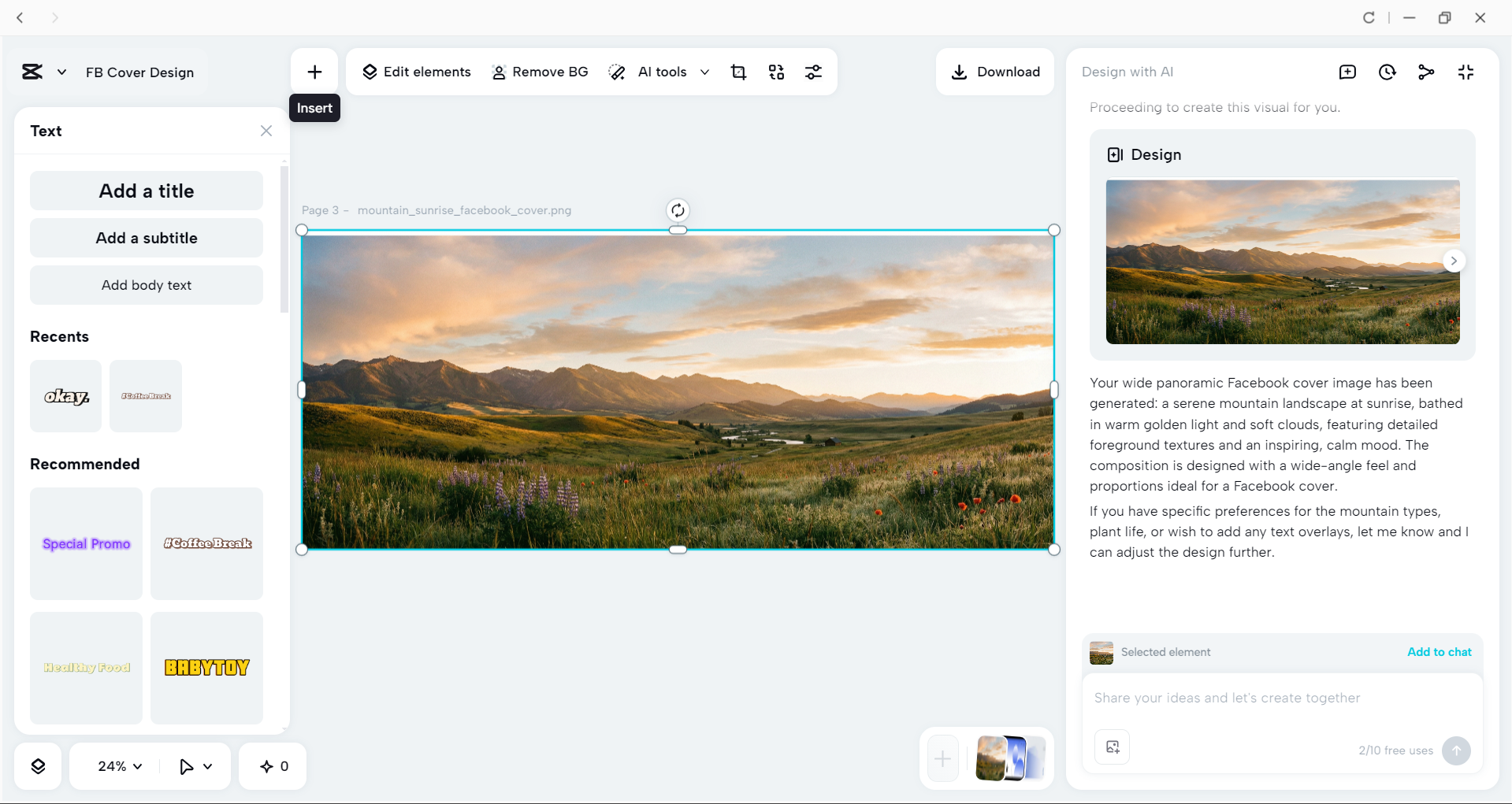Click the Edit elements menu item
The width and height of the screenshot is (1512, 804).
[417, 72]
